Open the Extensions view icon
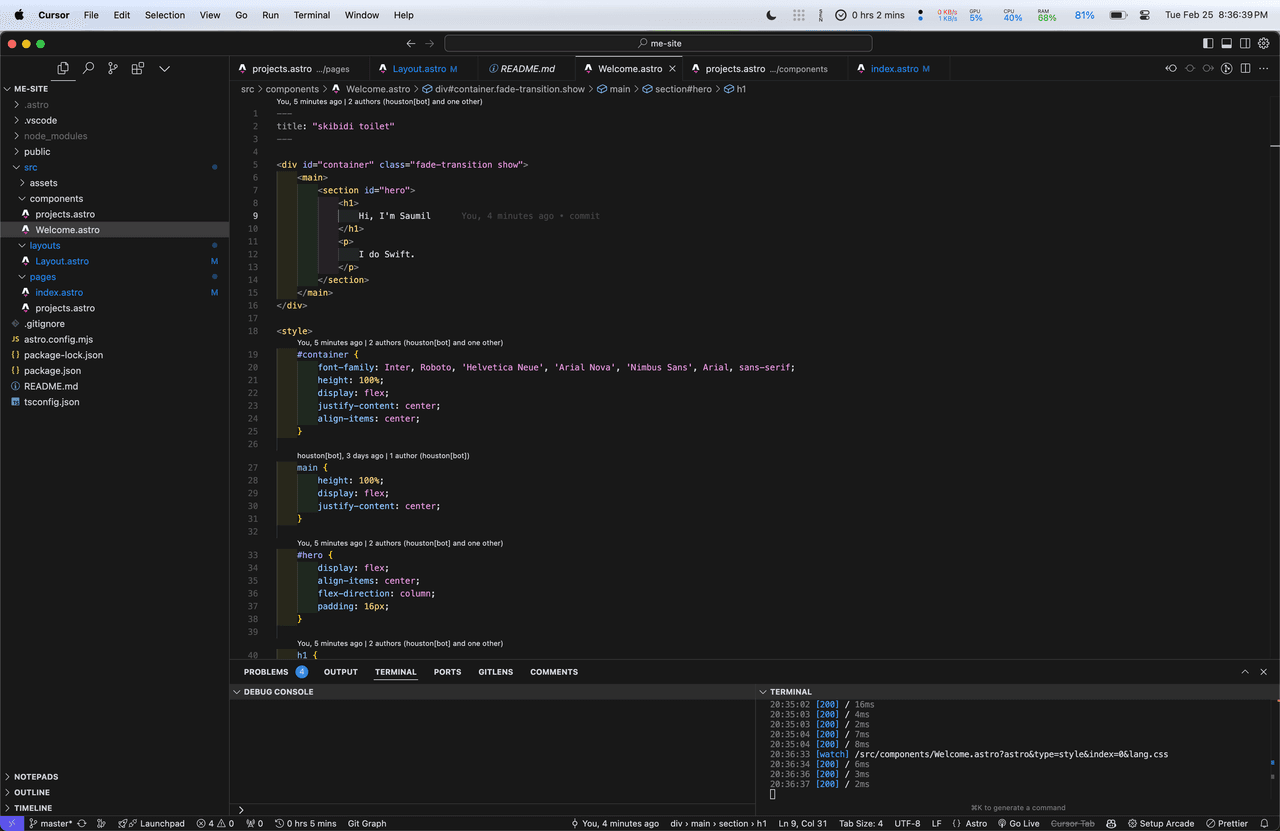The width and height of the screenshot is (1280, 831). click(137, 68)
